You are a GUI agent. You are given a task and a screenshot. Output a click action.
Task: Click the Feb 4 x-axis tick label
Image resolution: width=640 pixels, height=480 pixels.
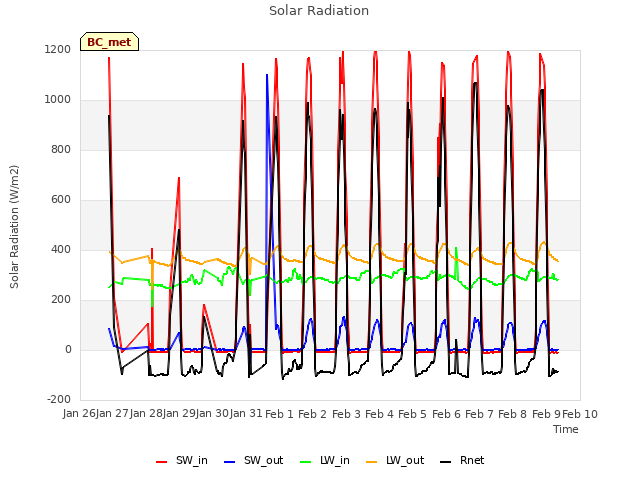click(379, 414)
